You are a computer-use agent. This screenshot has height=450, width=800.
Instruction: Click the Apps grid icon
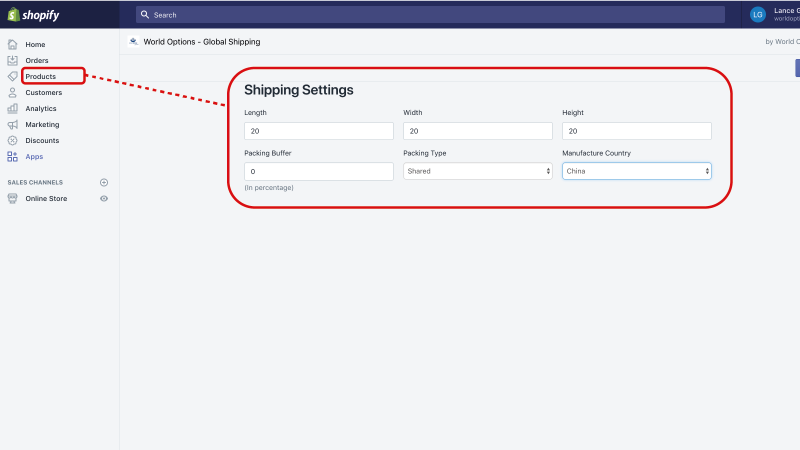(12, 157)
